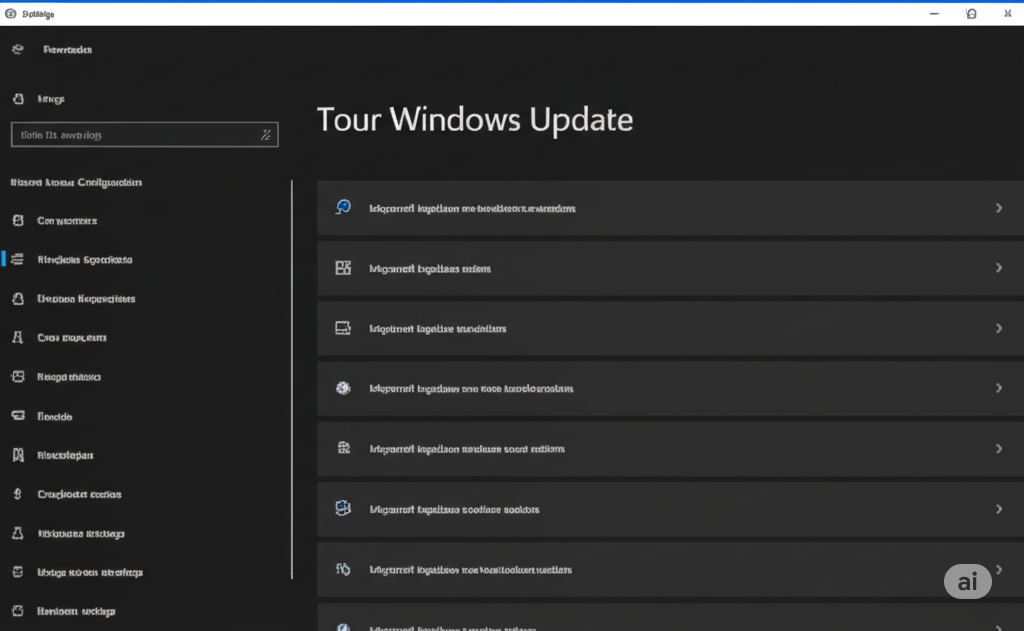
Task: Click the 'Fiewroeder' label at sidebar top
Action: [67, 50]
